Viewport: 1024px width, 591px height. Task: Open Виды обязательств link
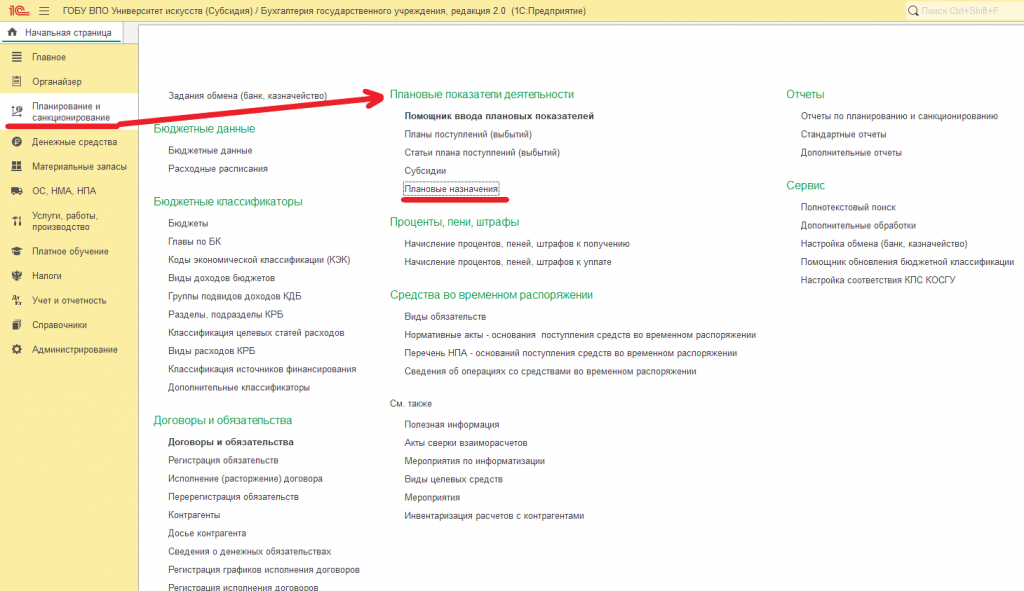[445, 316]
